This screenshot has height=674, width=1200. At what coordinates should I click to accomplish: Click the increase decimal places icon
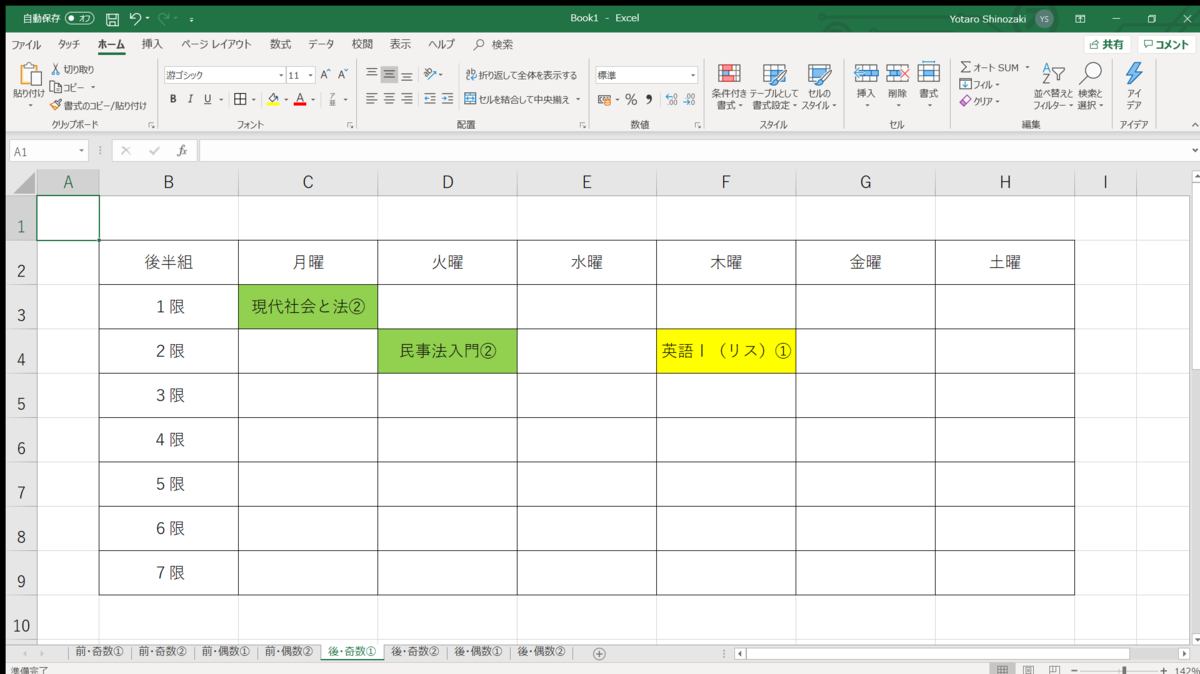[671, 99]
